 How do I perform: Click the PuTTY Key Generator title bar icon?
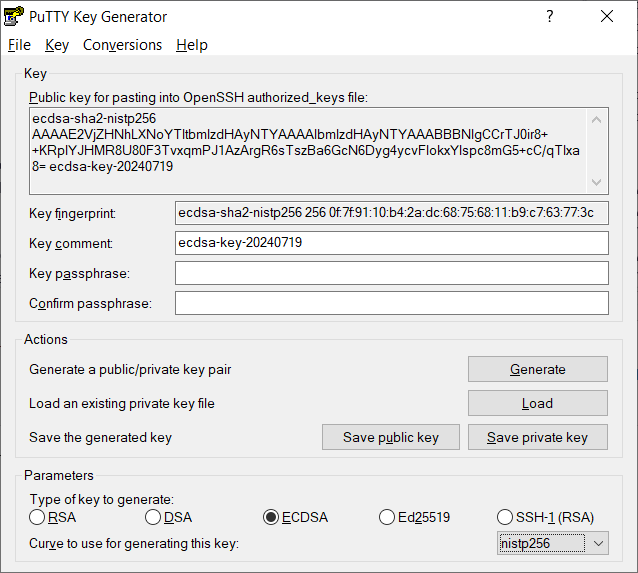(x=15, y=17)
